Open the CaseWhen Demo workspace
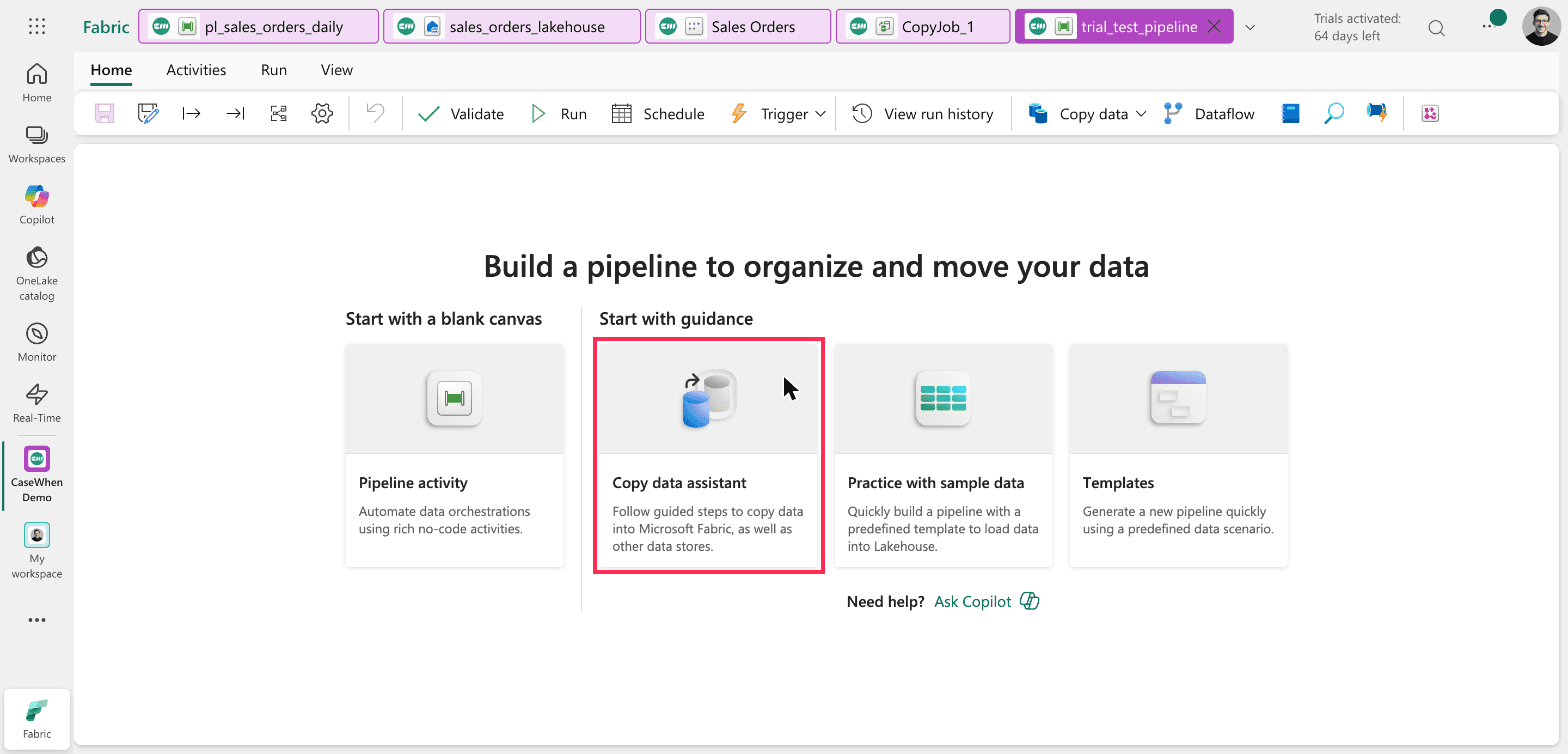This screenshot has height=754, width=1568. (37, 474)
